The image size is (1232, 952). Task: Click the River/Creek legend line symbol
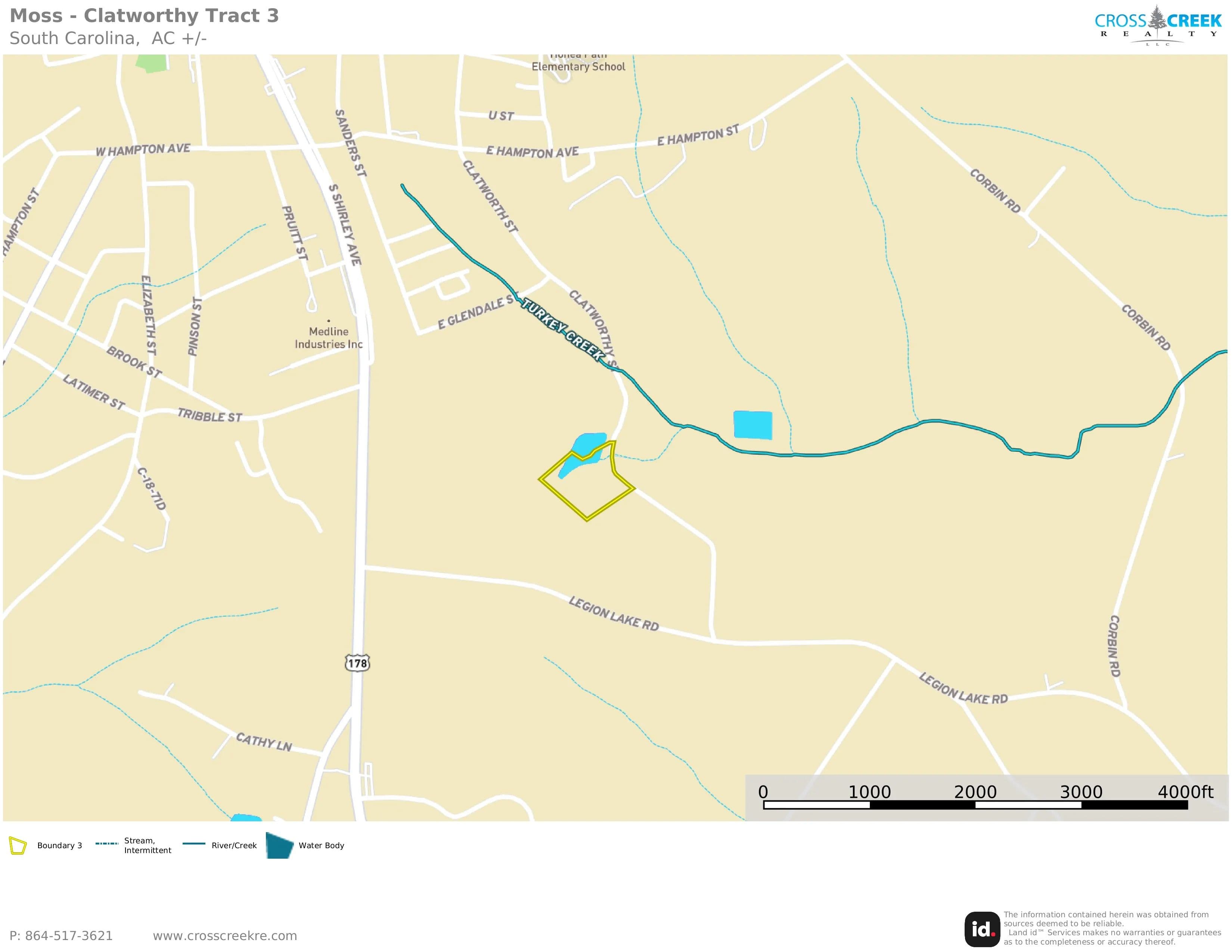(x=194, y=844)
